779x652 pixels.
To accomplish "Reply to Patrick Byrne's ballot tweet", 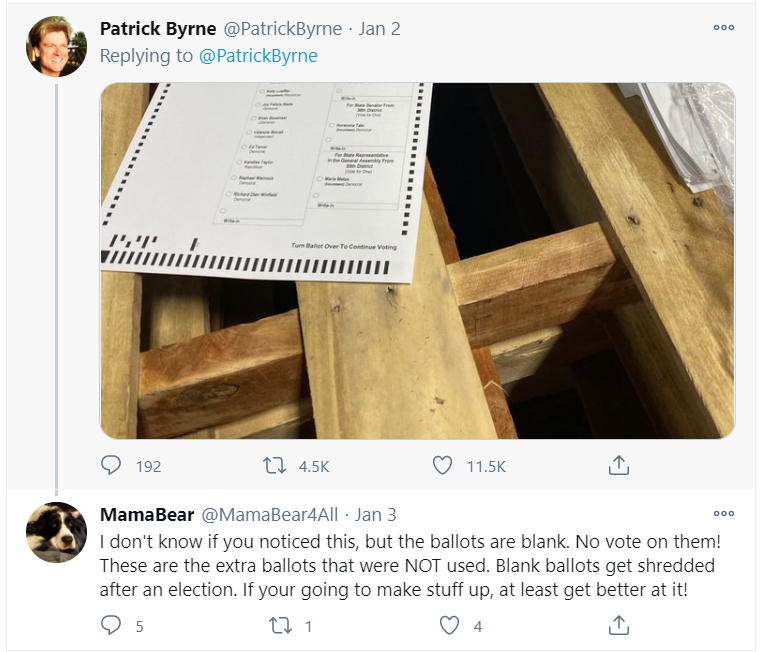I will click(112, 465).
